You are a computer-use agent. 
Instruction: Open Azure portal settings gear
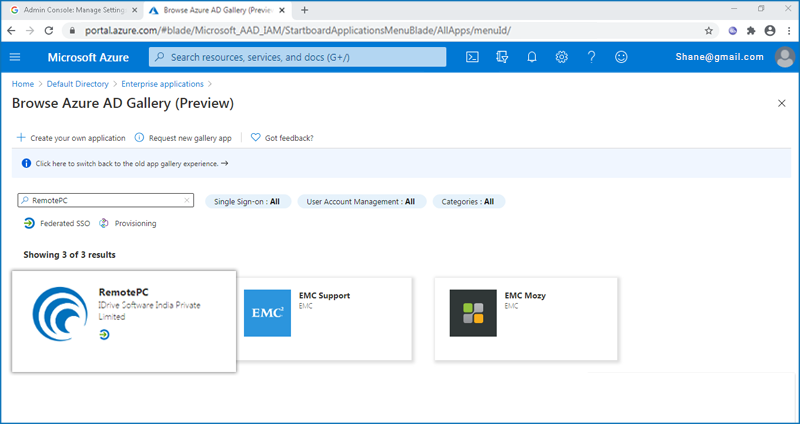562,57
